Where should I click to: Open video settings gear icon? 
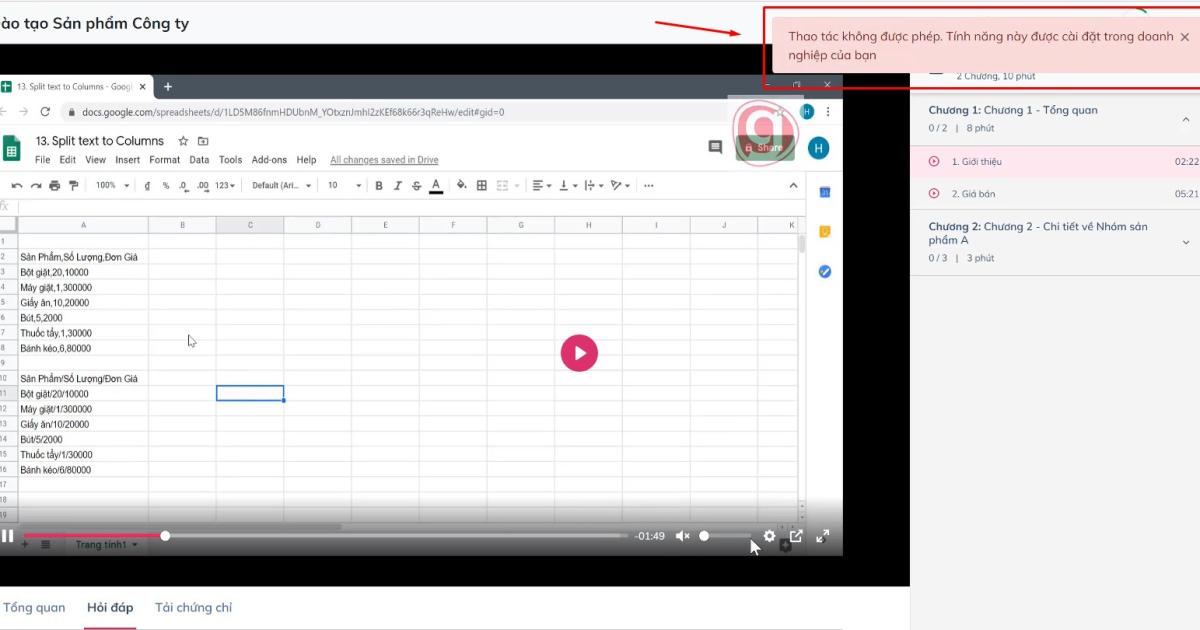769,536
